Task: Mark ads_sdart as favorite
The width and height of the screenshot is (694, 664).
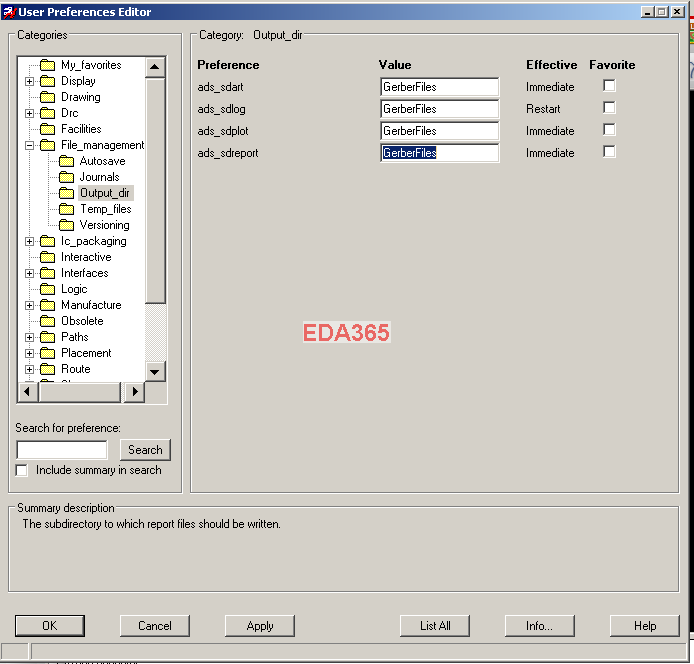Action: pos(609,85)
